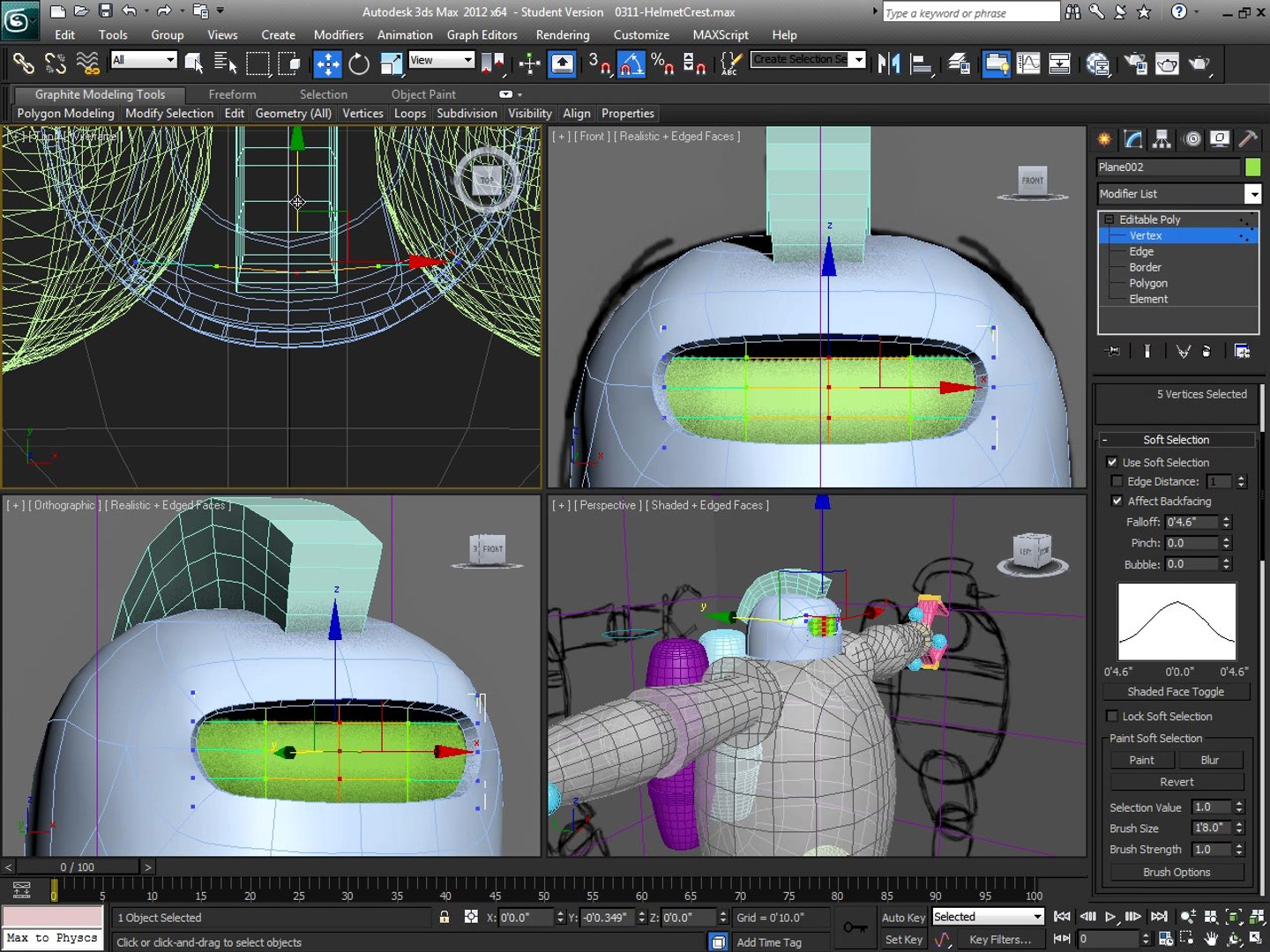
Task: Select the Select and Move tool
Action: pyautogui.click(x=327, y=63)
